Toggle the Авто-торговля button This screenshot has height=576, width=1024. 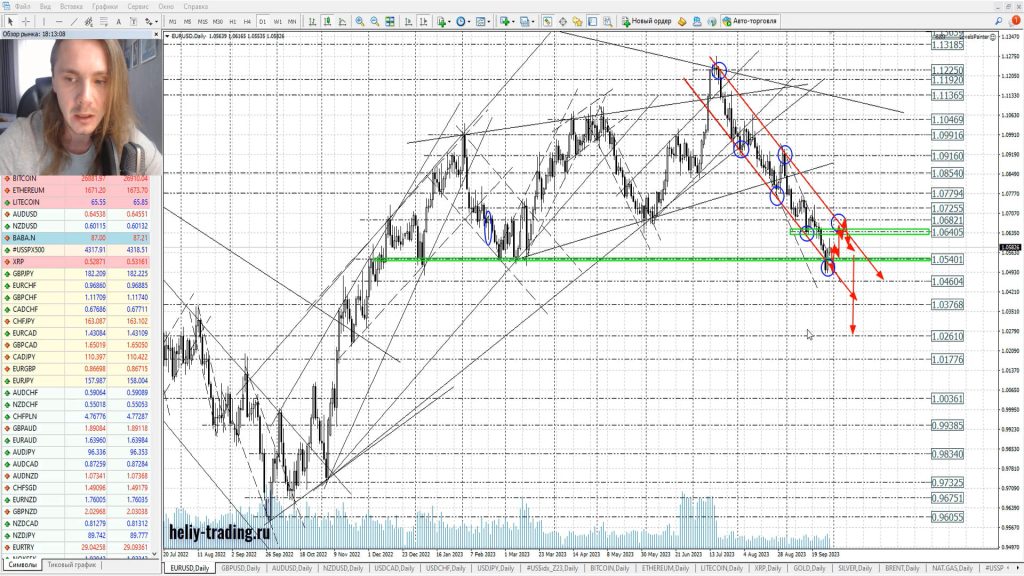click(x=752, y=21)
